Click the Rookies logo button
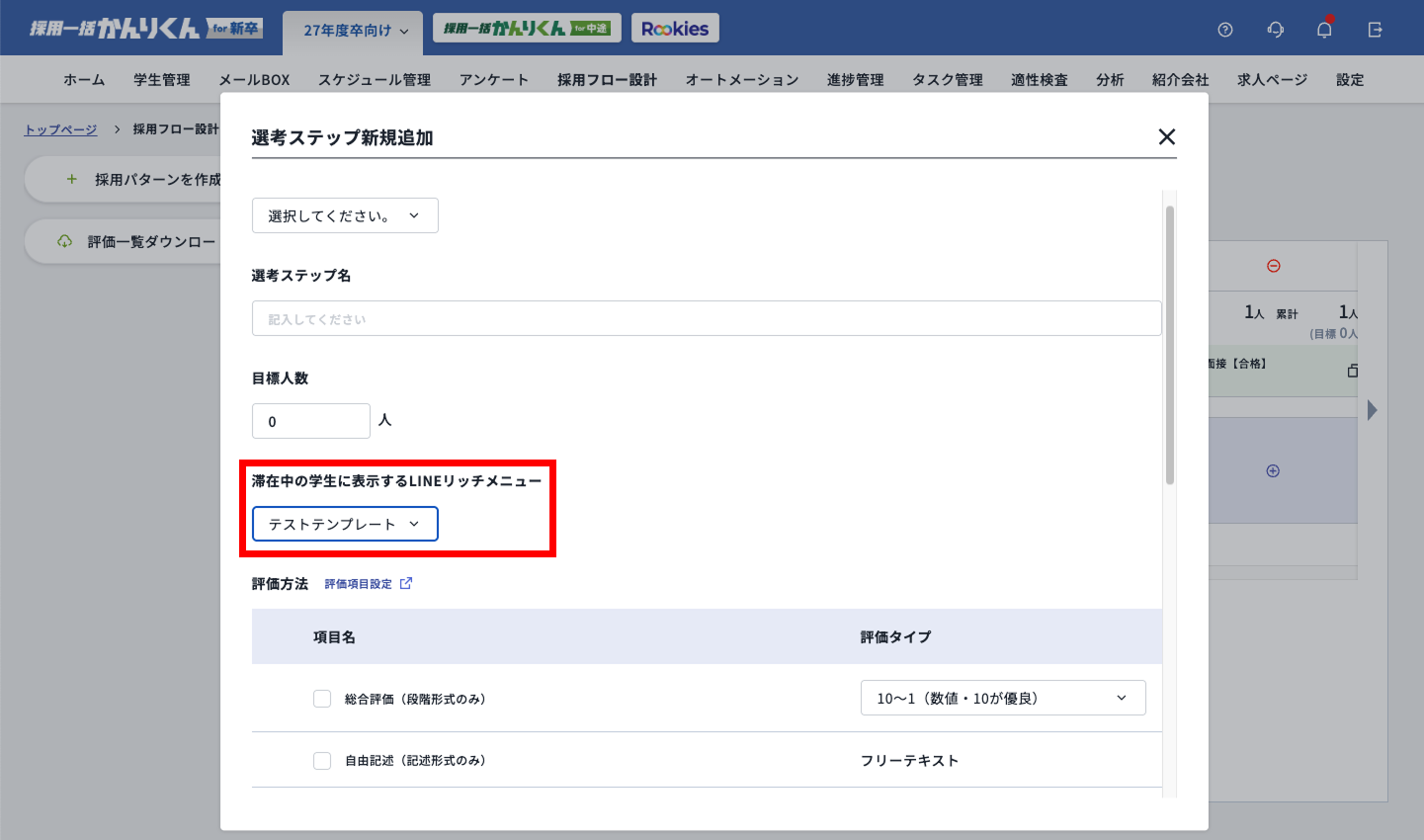The height and width of the screenshot is (840, 1424). [x=675, y=29]
